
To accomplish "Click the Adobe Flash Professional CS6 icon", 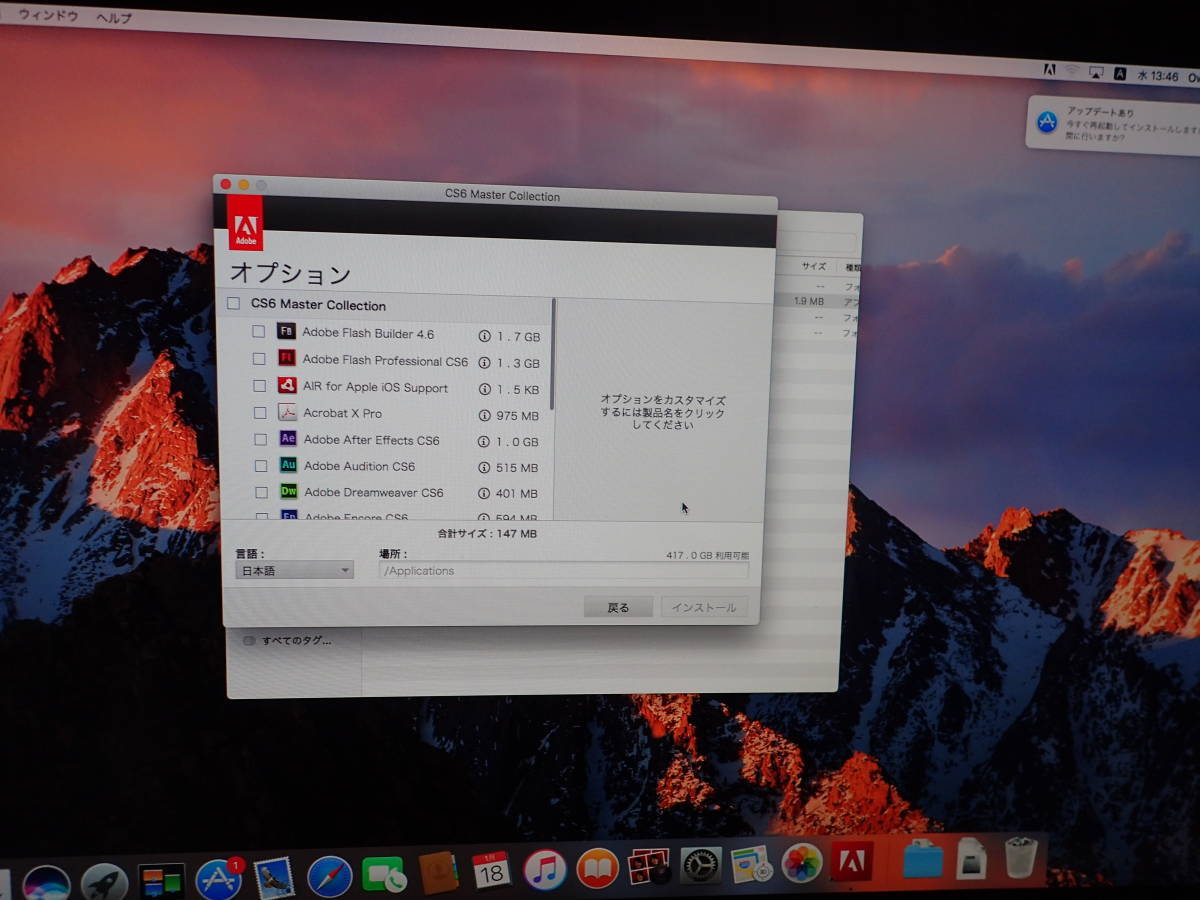I will (x=286, y=358).
